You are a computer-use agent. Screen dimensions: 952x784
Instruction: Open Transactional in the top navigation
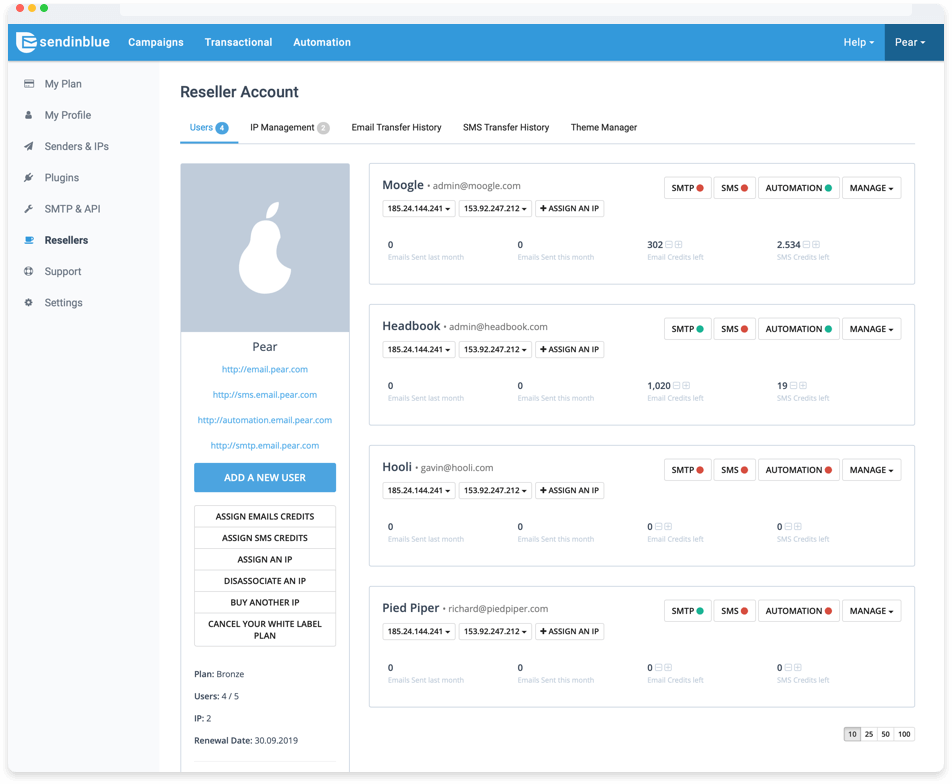[238, 43]
